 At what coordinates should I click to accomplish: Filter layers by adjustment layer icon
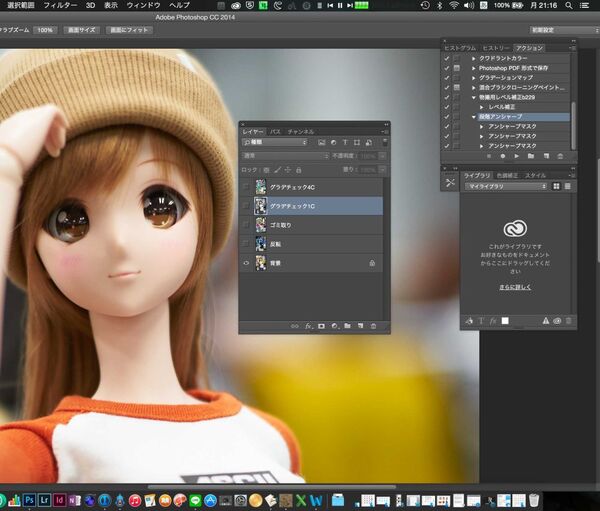point(333,142)
